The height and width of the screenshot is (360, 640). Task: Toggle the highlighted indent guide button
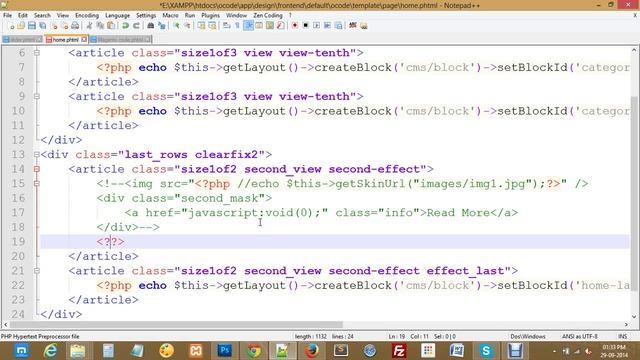point(248,26)
